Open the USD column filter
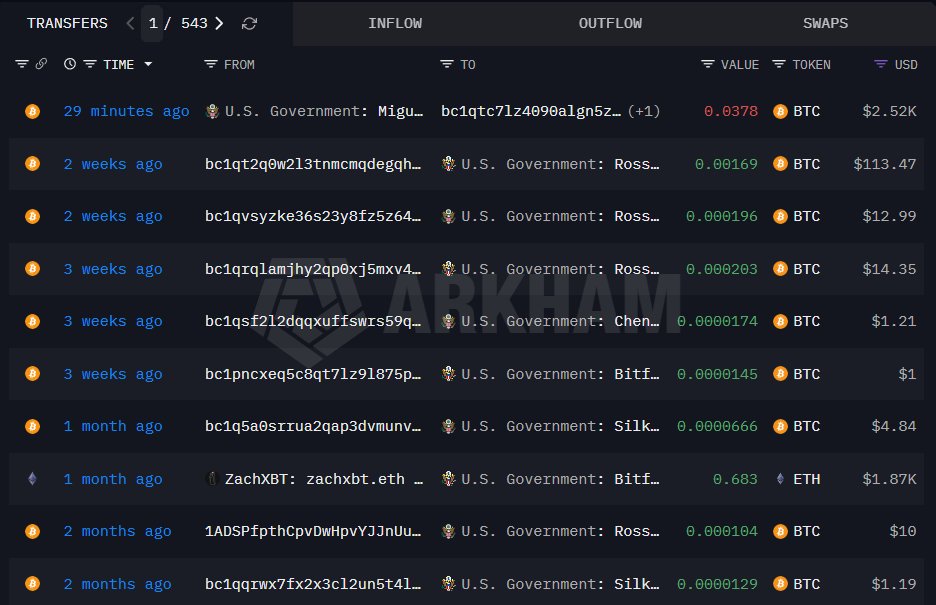 point(880,64)
